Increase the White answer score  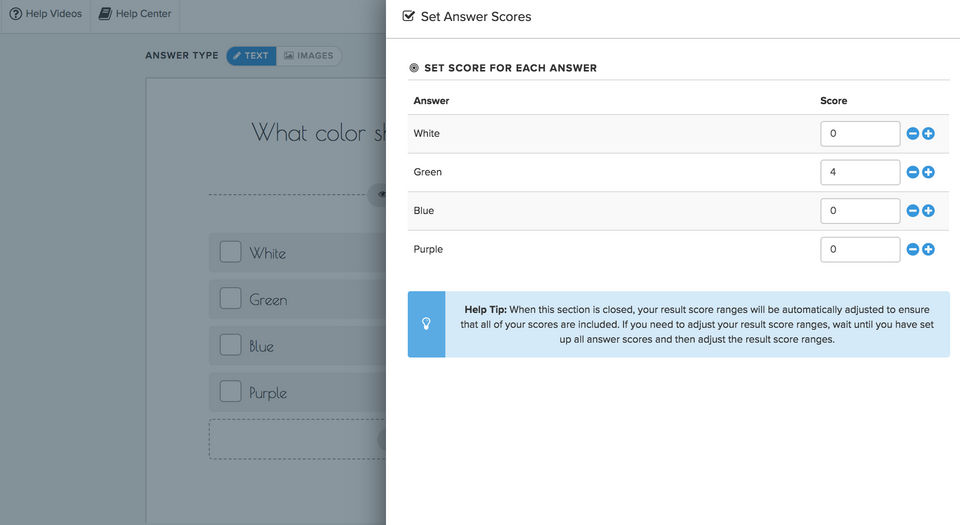pos(928,134)
